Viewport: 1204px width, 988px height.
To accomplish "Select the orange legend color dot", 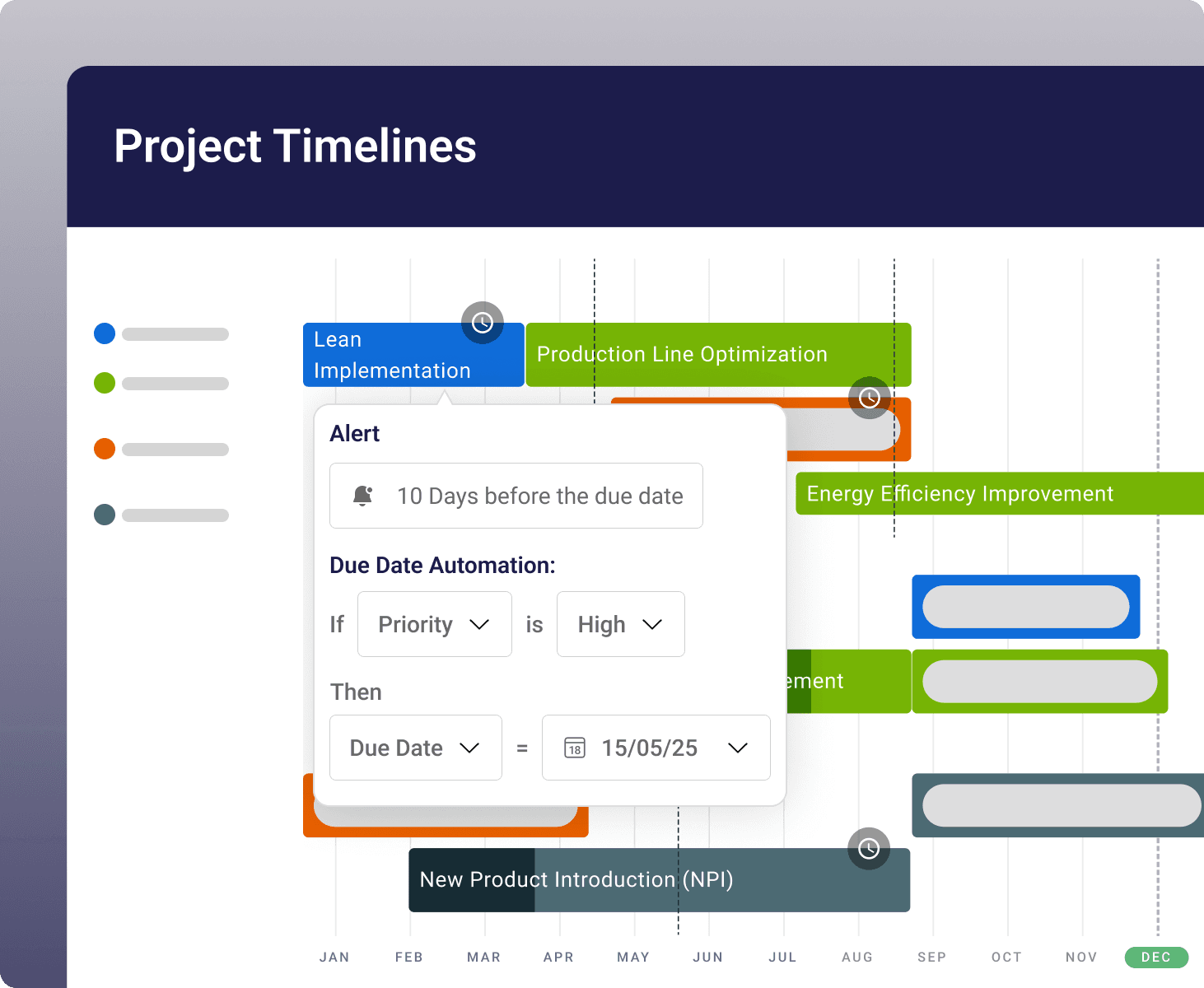I will point(105,449).
